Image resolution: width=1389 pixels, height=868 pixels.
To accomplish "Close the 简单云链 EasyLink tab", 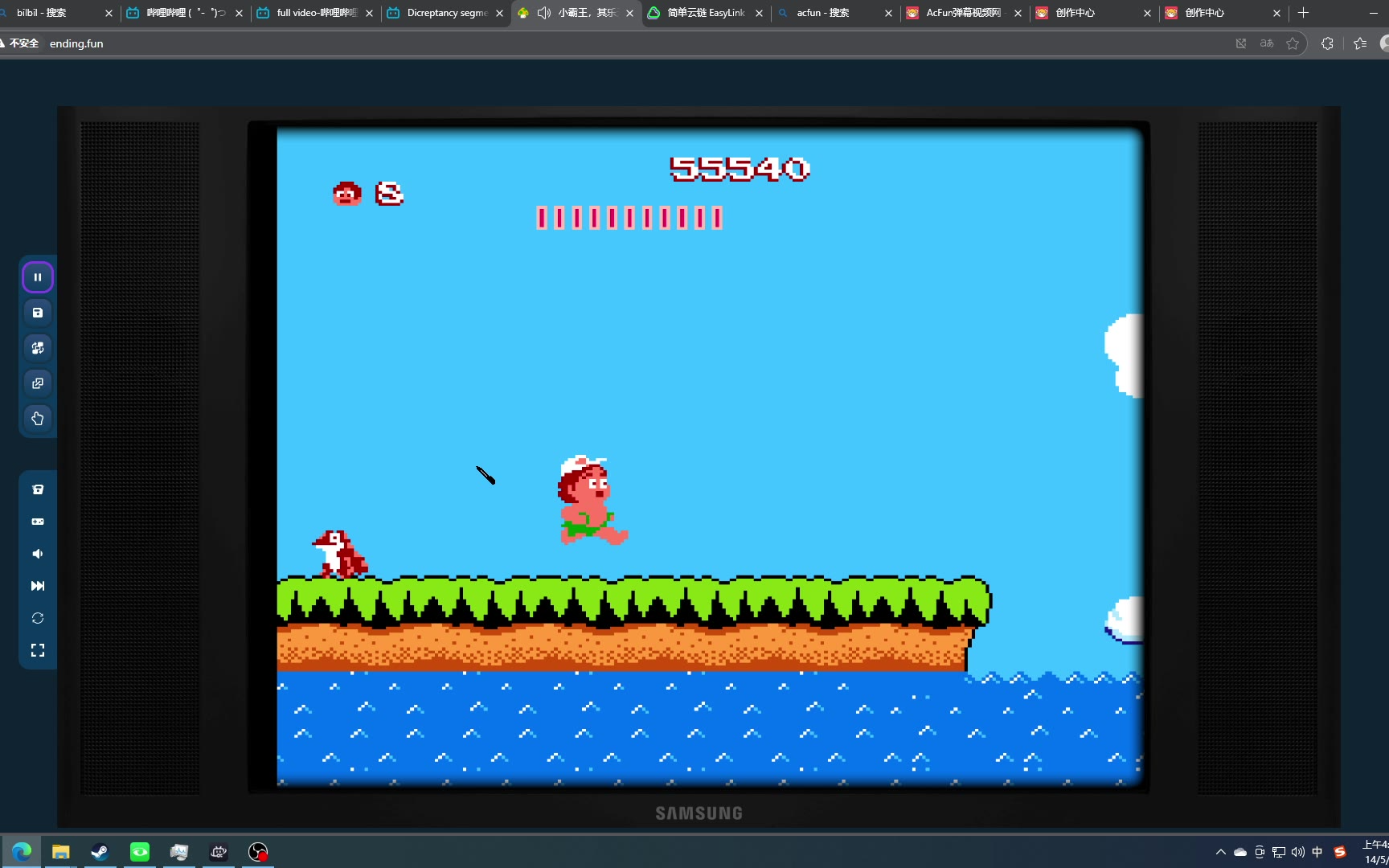I will pos(759,13).
